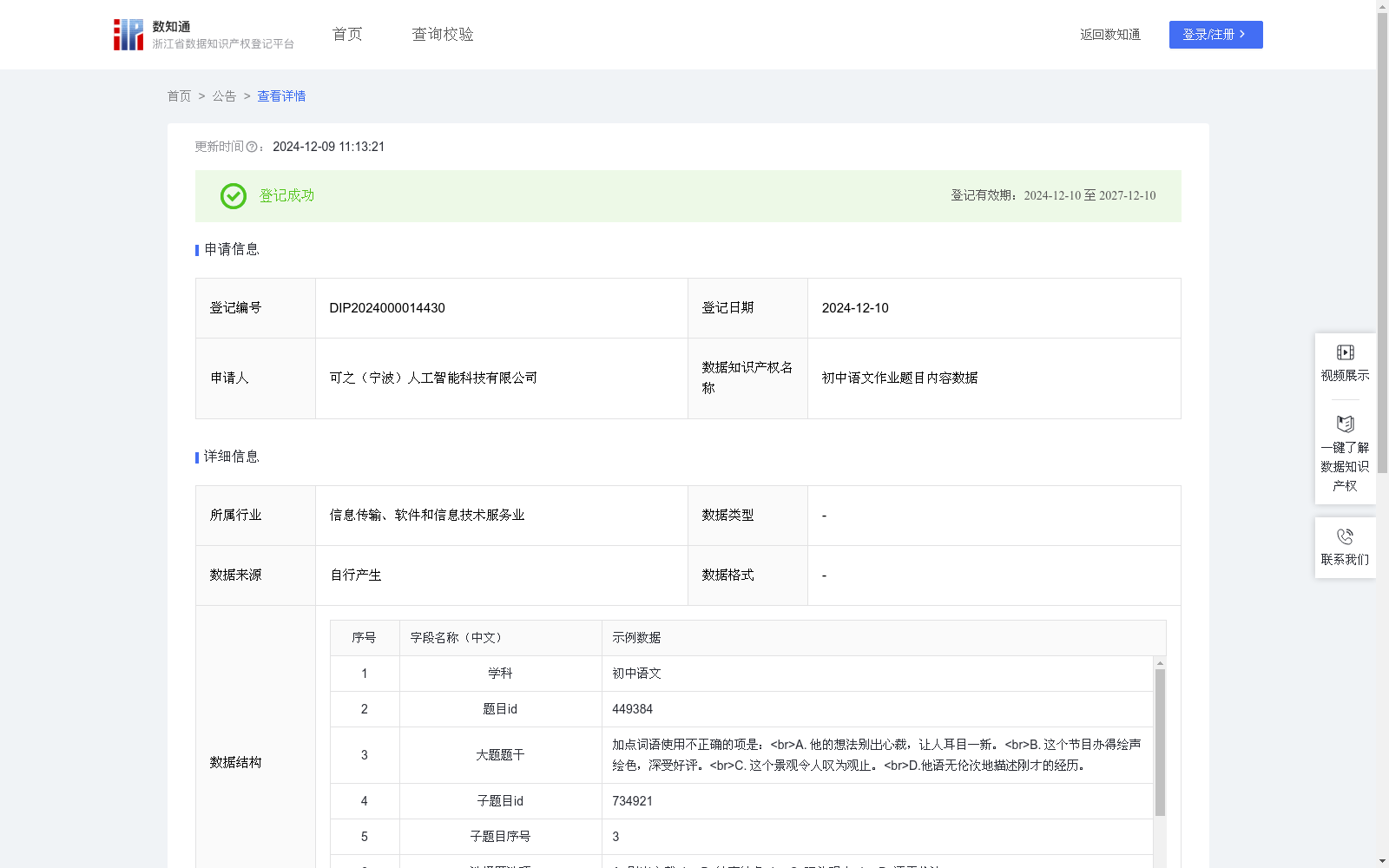Click the 申请人 label cell
Image resolution: width=1389 pixels, height=868 pixels.
point(255,378)
